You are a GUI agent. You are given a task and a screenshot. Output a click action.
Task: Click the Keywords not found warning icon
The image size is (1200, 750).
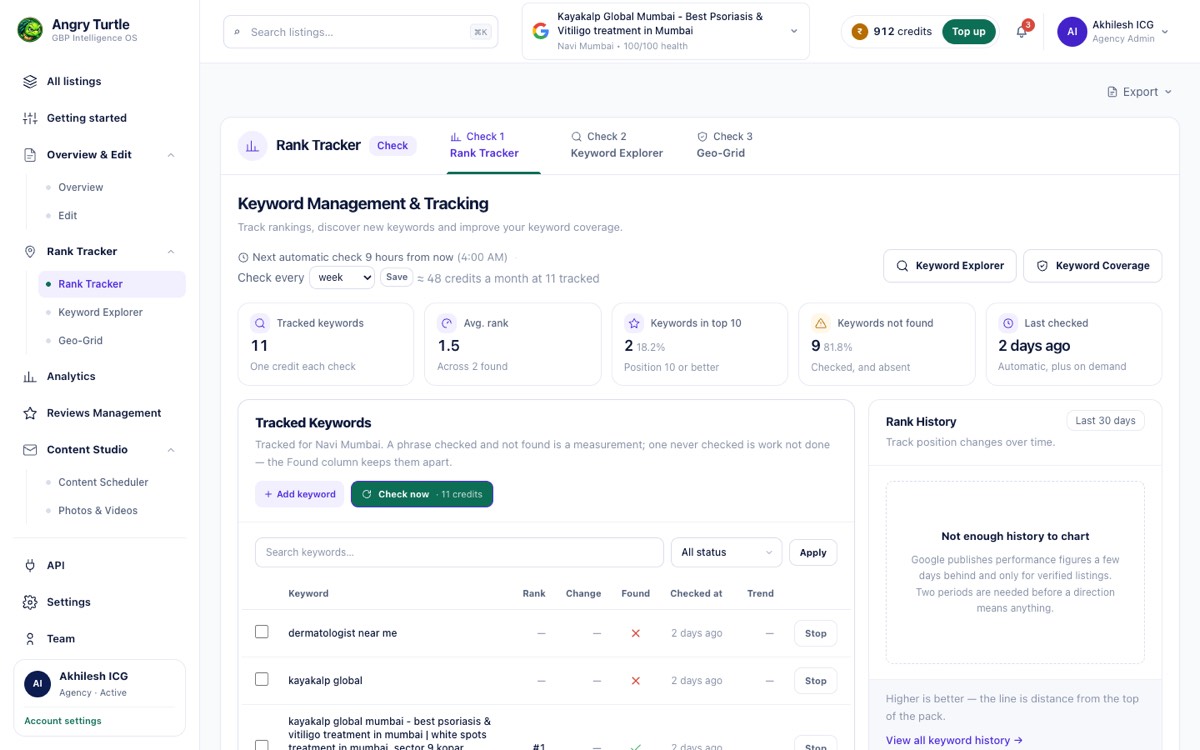[x=821, y=324]
